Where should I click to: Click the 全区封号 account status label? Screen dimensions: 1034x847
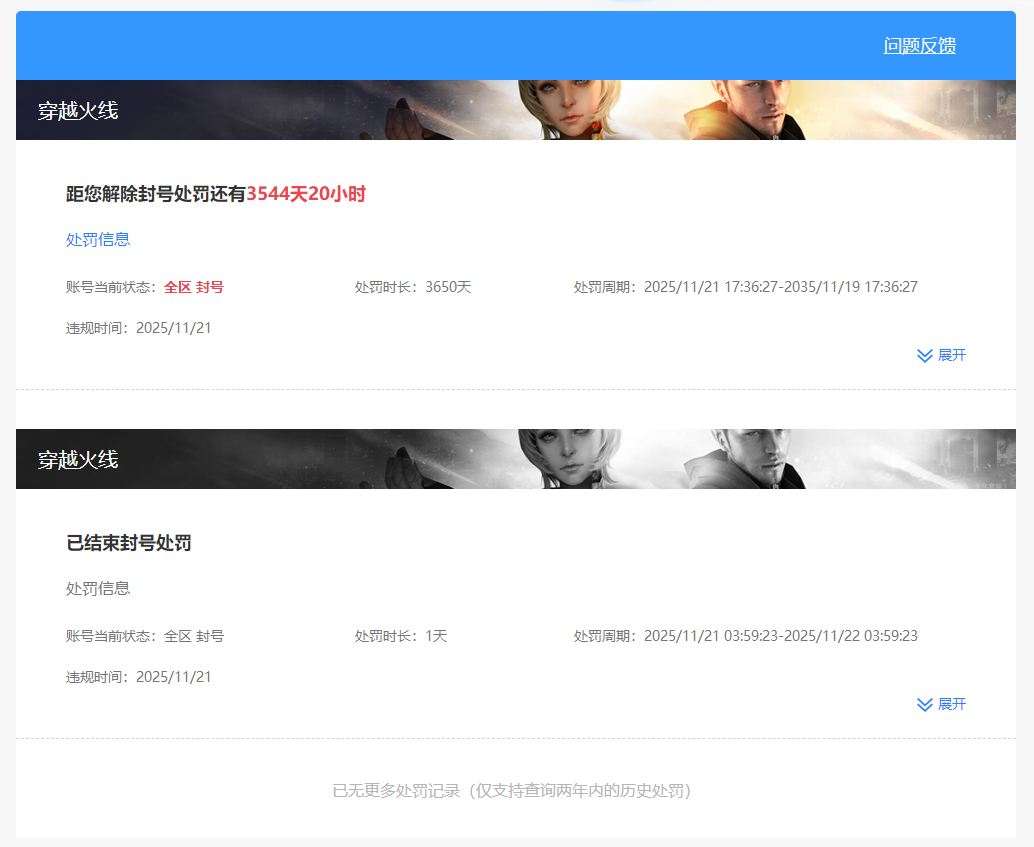(194, 287)
